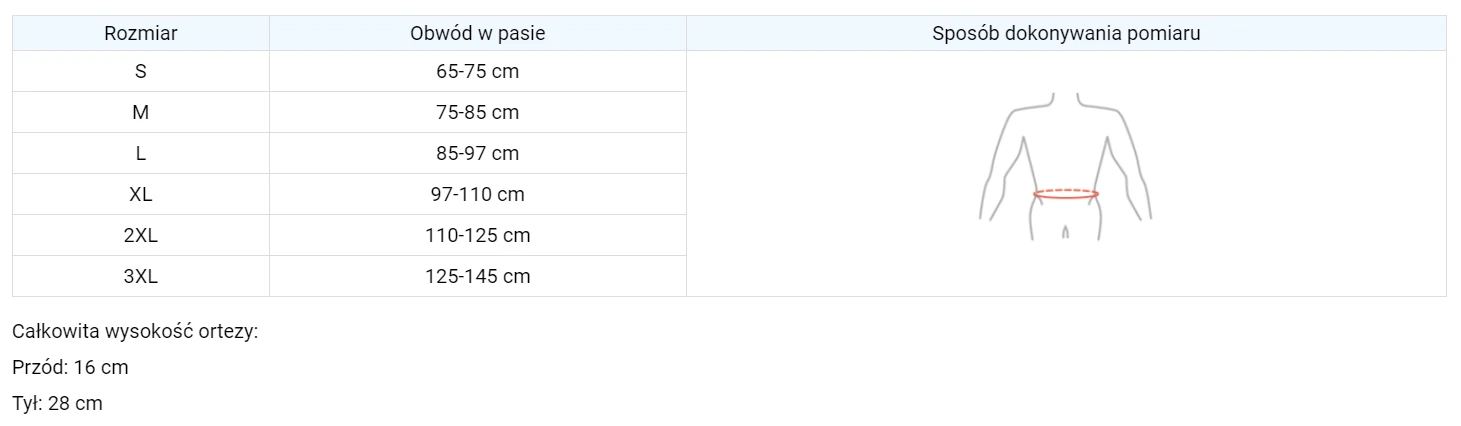Click the size XL cell

point(141,195)
